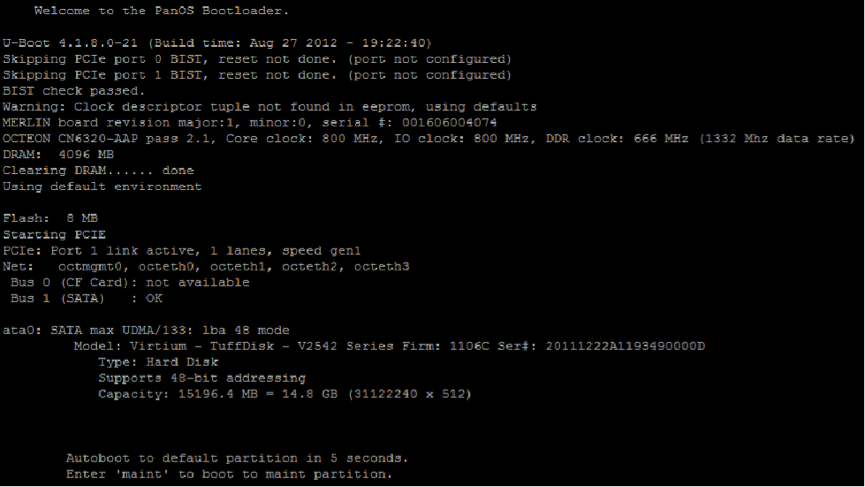865x487 pixels.
Task: Click the 'Bus 1 (SATA) : OK' line
Action: (87, 298)
